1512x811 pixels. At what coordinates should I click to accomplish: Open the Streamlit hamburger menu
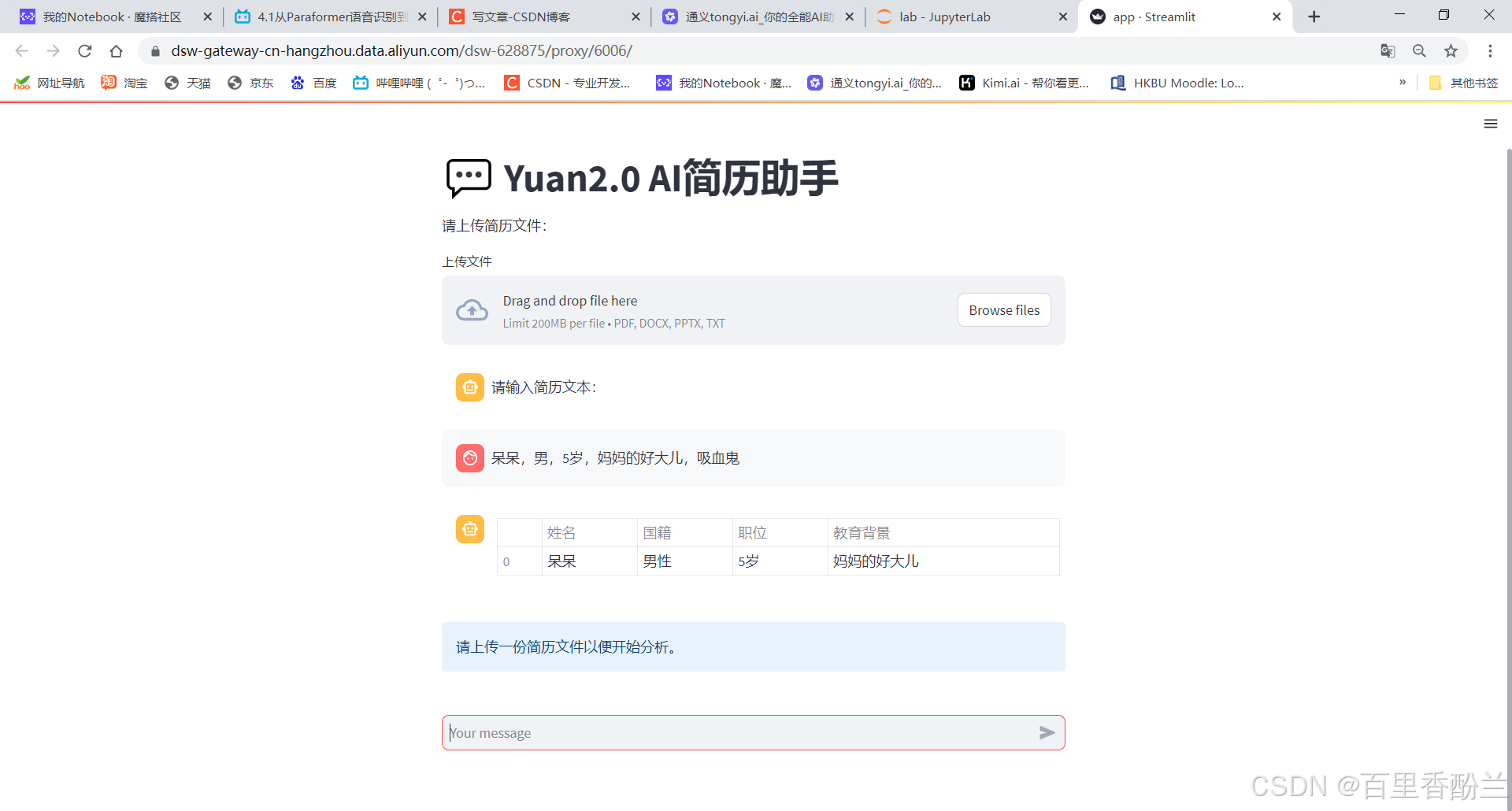1490,124
